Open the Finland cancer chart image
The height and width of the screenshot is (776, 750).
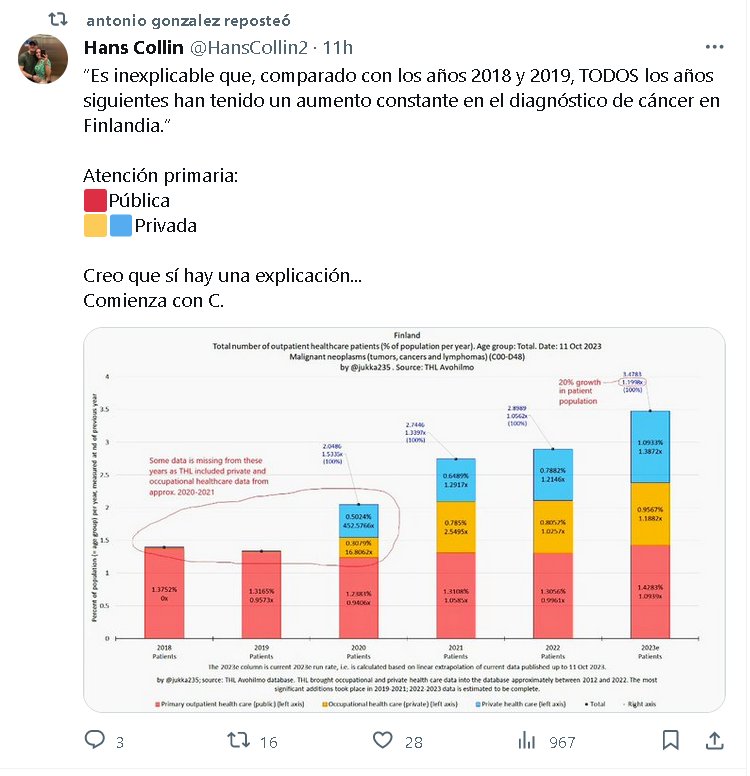click(x=404, y=520)
